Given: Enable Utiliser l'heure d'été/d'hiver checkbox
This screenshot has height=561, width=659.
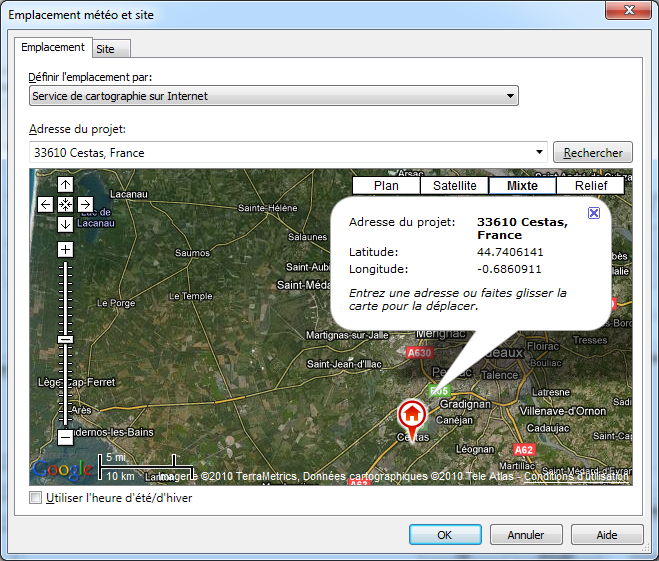Looking at the screenshot, I should 36,498.
